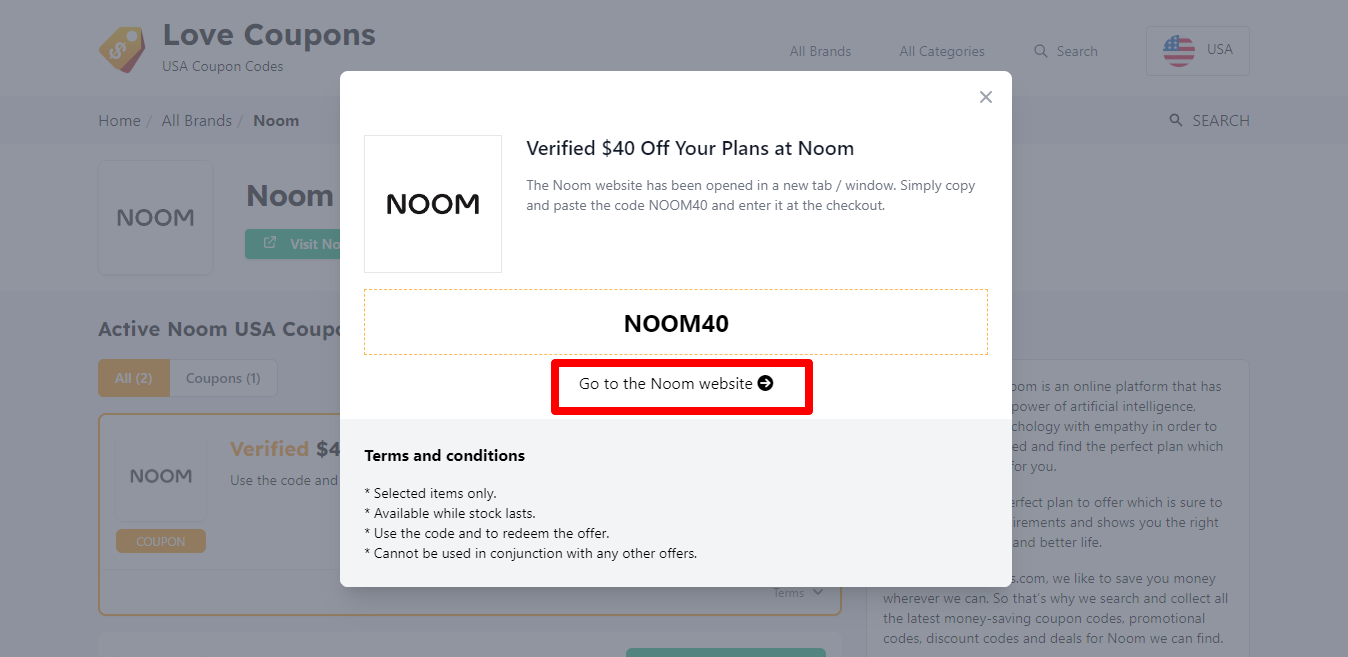The image size is (1348, 657).
Task: Switch to the All (2) tab
Action: click(134, 378)
